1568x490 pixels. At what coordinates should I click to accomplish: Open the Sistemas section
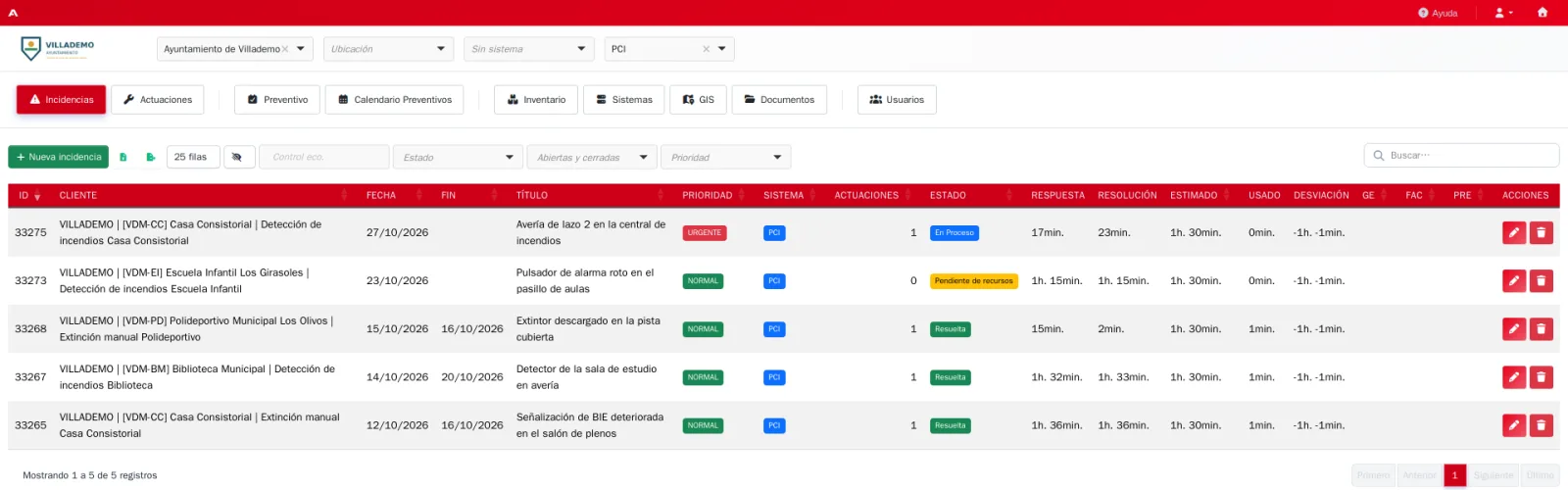(x=624, y=100)
